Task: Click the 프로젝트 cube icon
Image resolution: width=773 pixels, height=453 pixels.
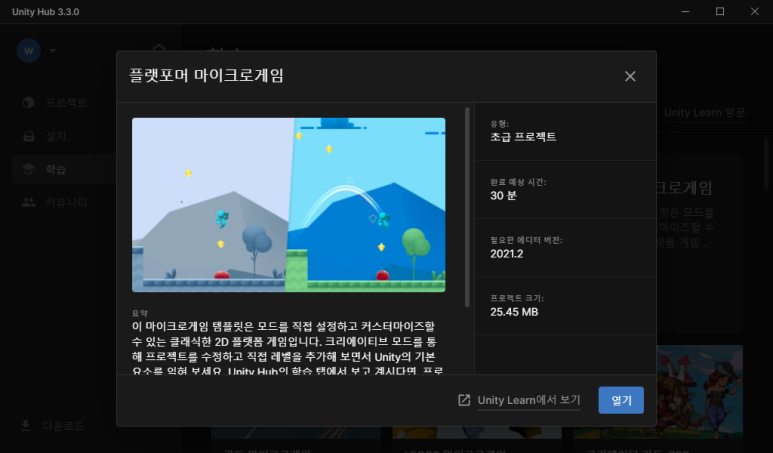Action: [x=29, y=103]
